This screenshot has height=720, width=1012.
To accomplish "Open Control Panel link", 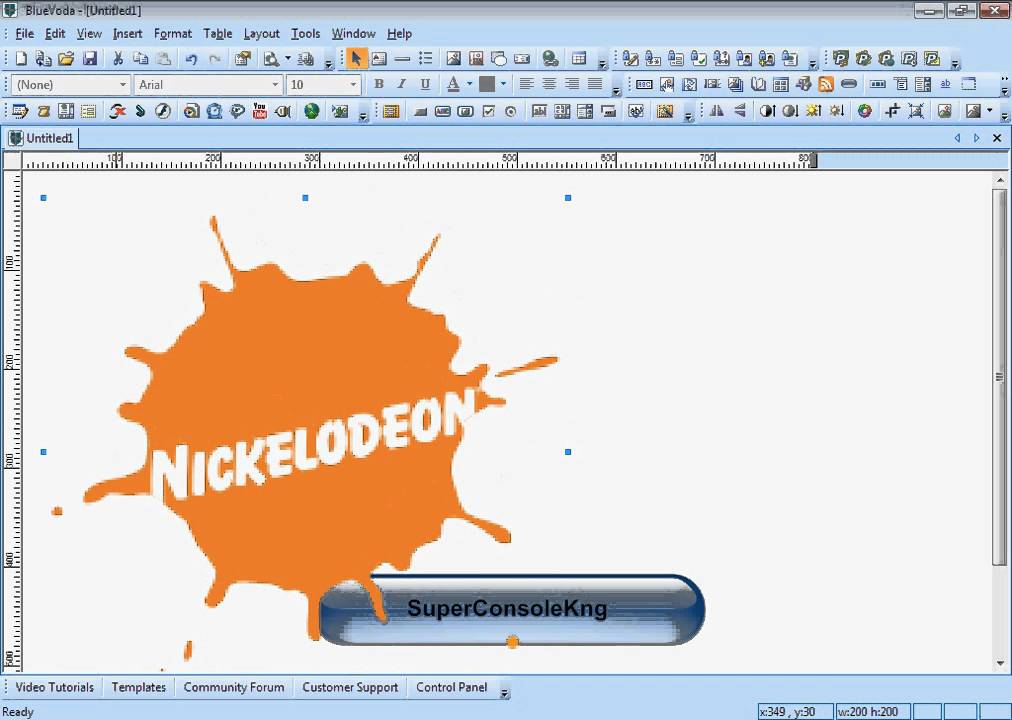I will point(452,687).
